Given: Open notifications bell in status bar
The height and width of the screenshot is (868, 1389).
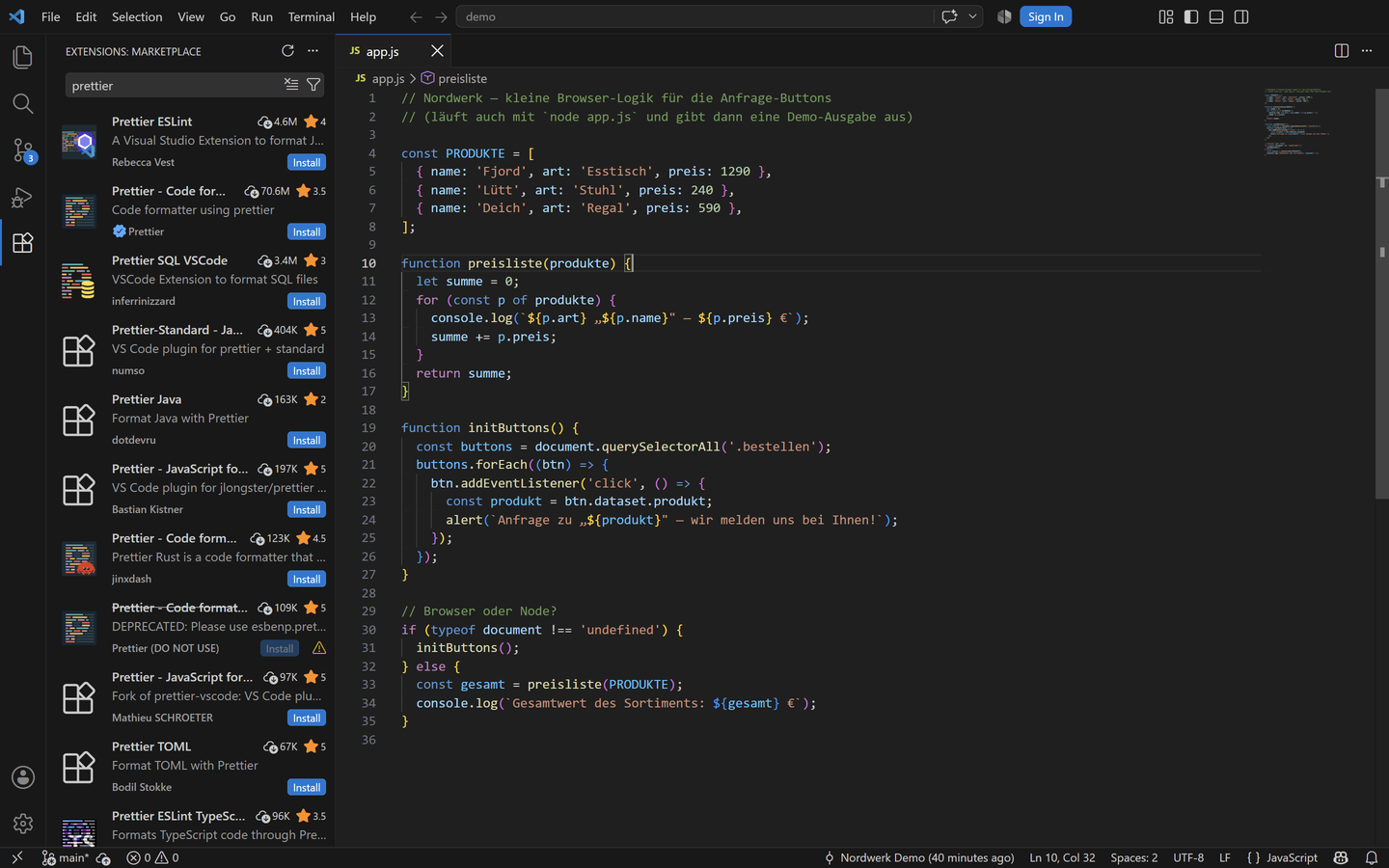Looking at the screenshot, I should click(x=1372, y=857).
